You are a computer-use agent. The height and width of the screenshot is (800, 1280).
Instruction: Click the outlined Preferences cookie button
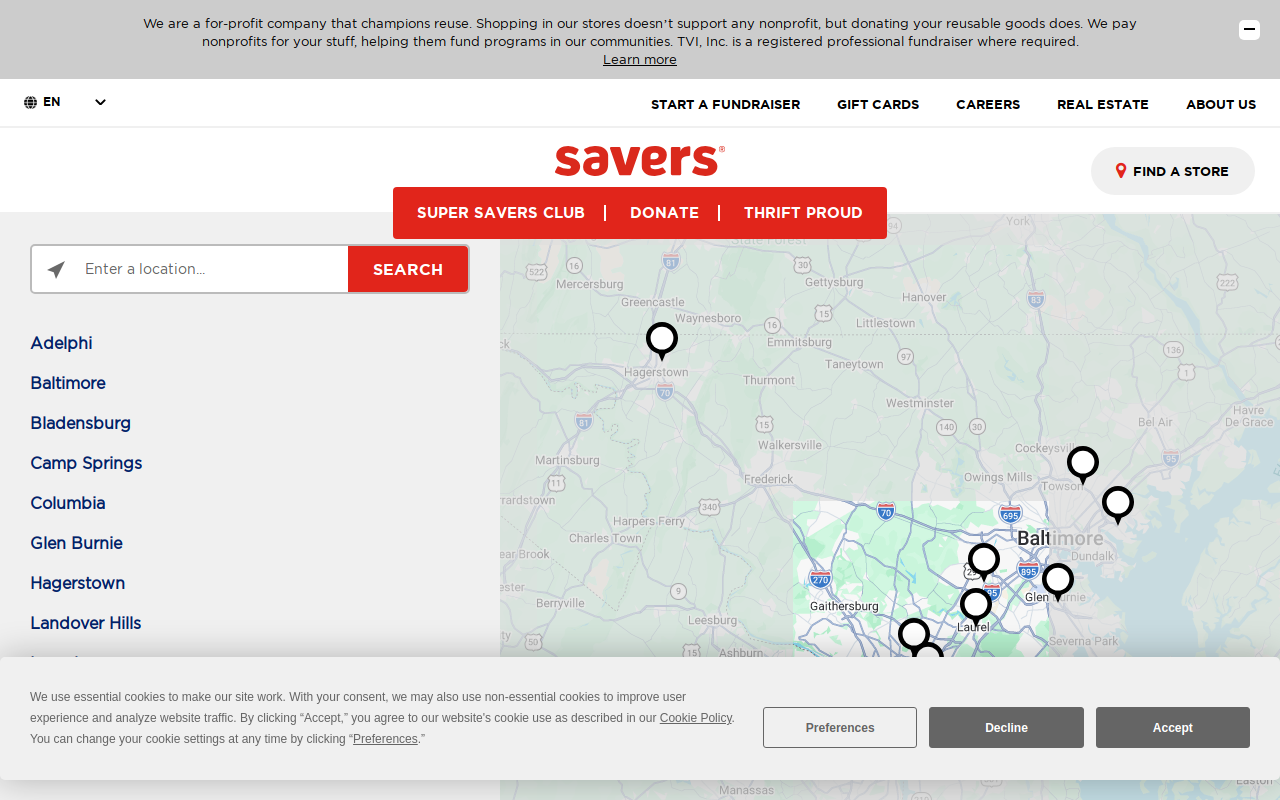(x=840, y=728)
